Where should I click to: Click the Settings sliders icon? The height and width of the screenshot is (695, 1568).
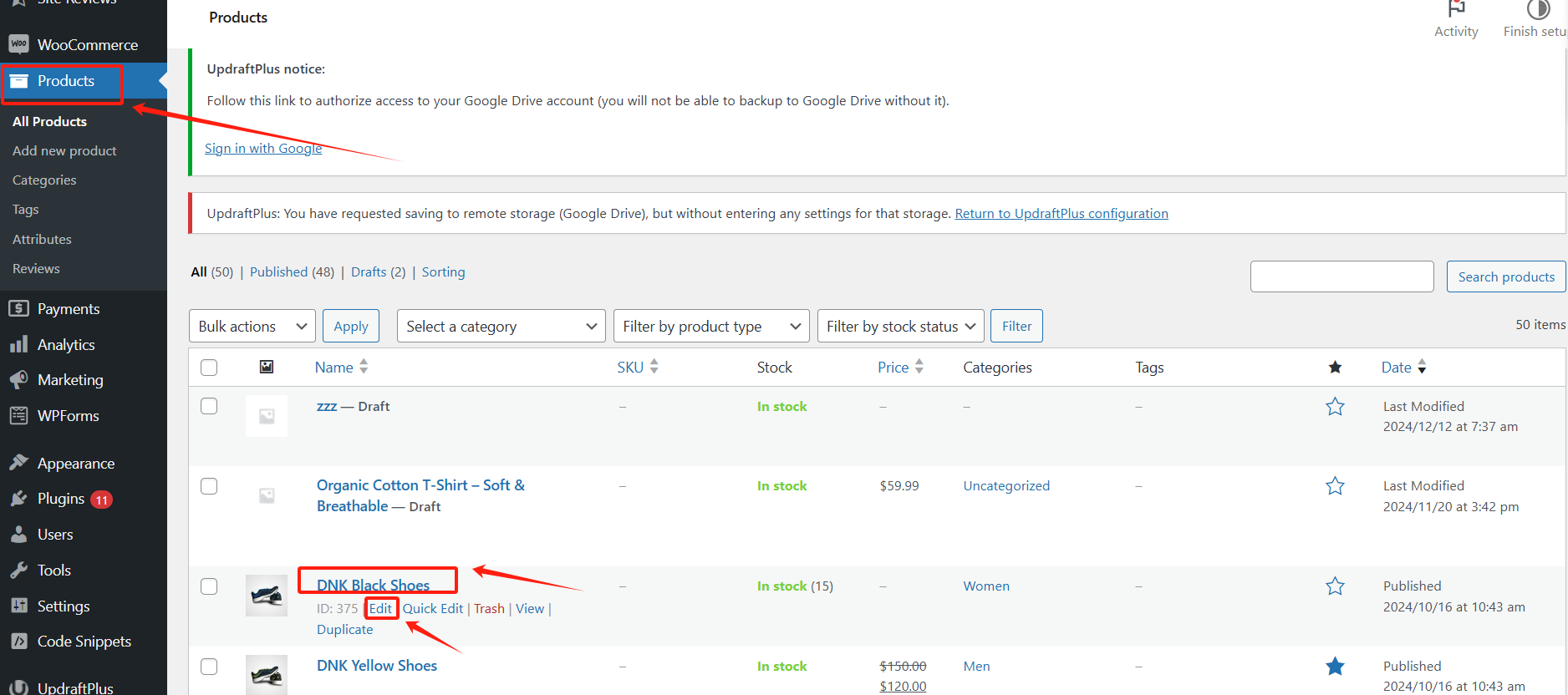click(18, 606)
